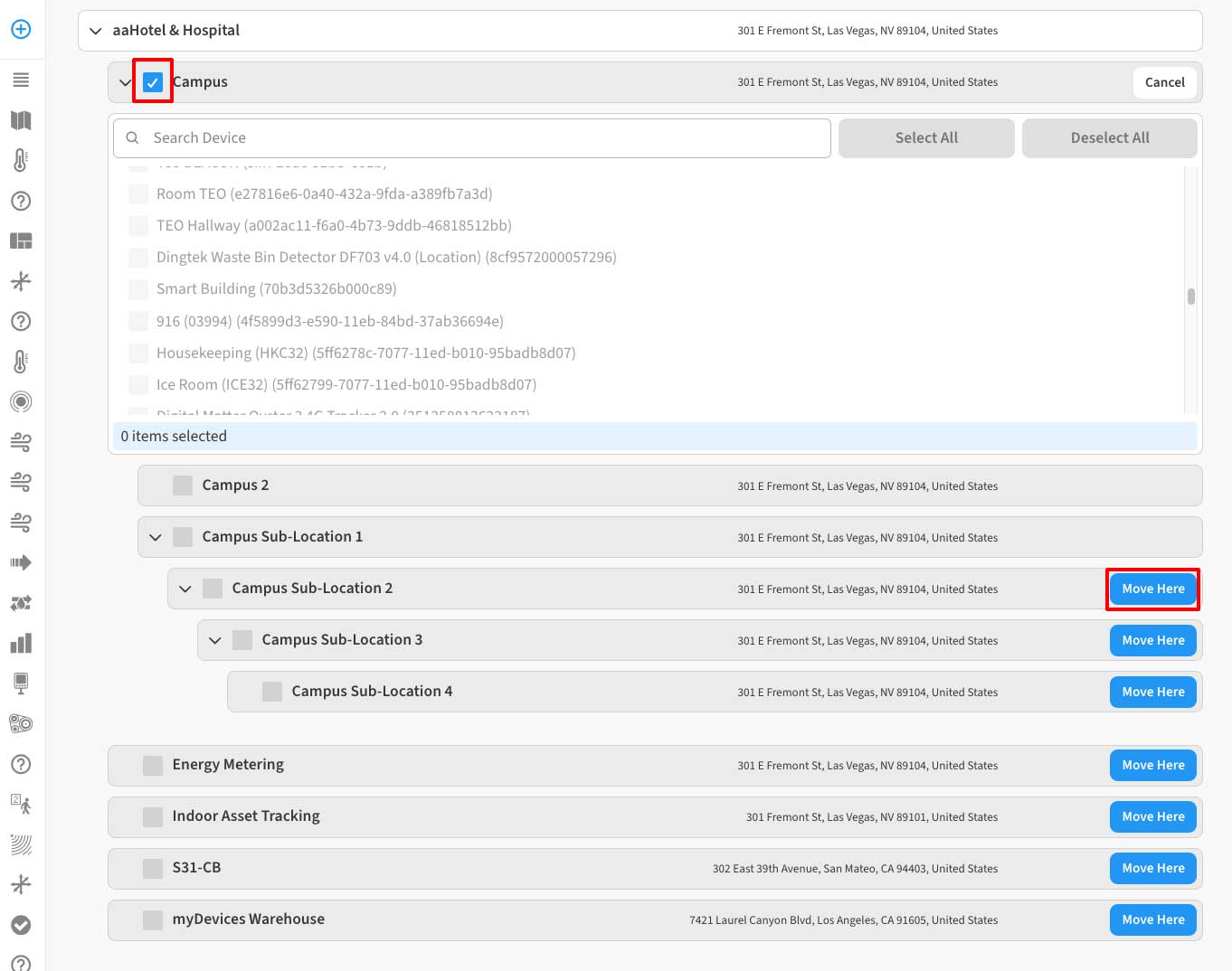Open the list view icon in sidebar
This screenshot has width=1232, height=971.
coord(21,80)
